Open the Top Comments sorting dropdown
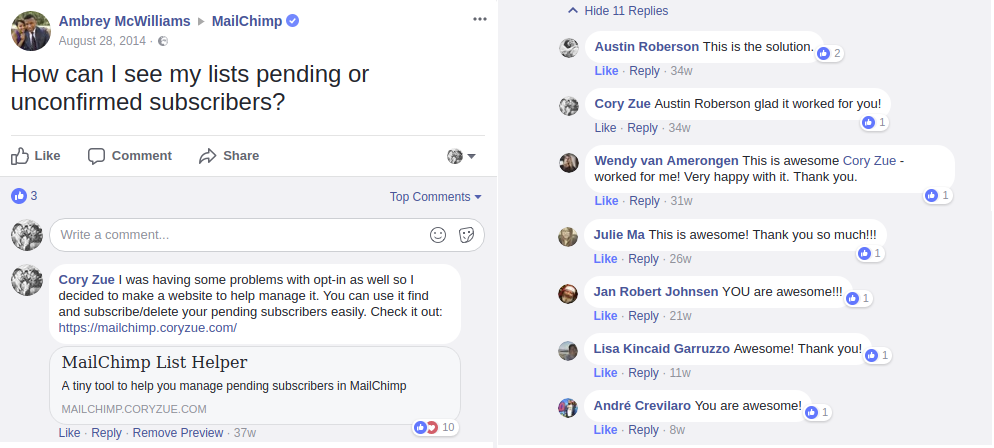The width and height of the screenshot is (994, 448). click(436, 197)
